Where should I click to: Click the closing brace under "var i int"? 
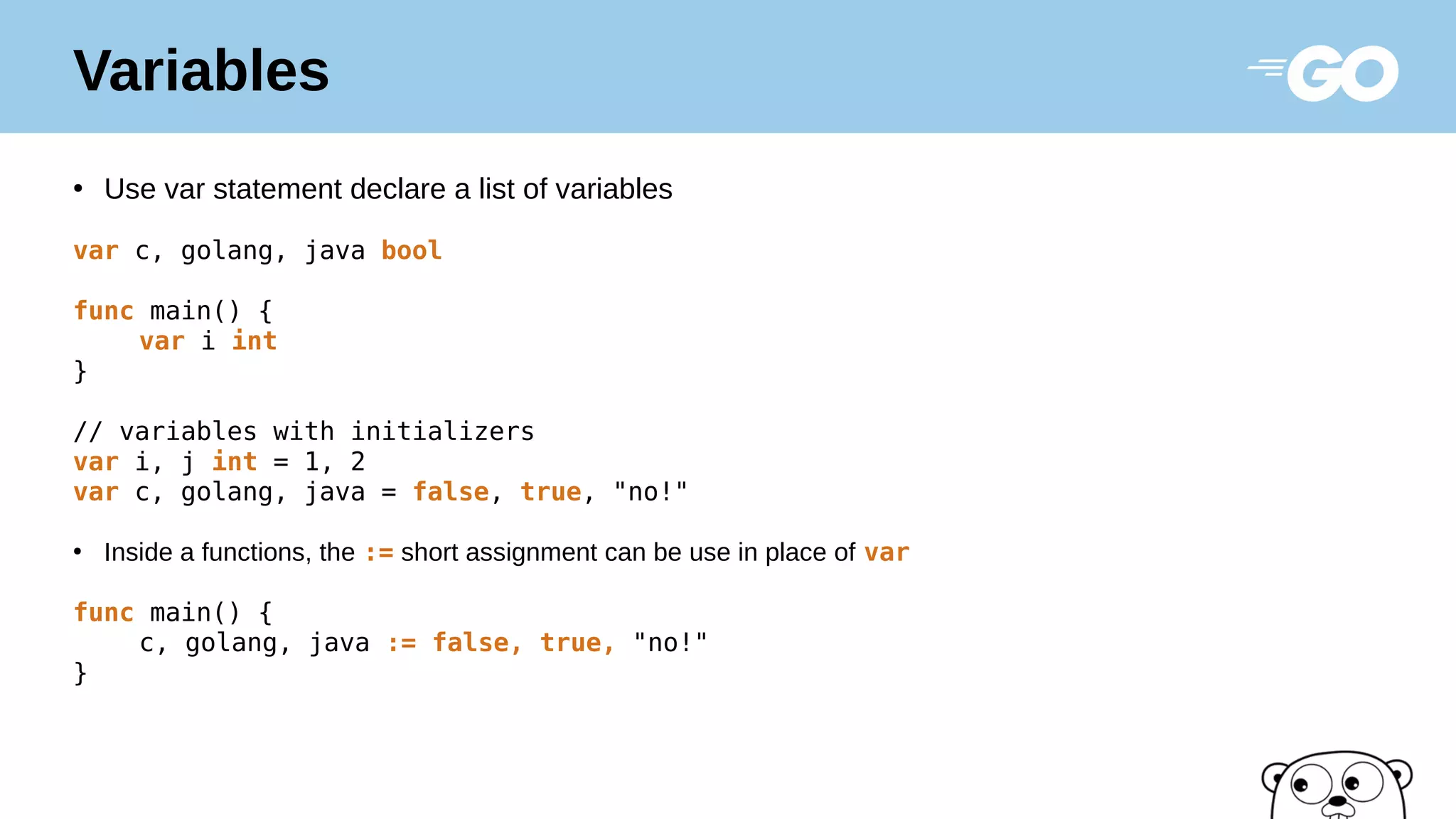click(80, 372)
